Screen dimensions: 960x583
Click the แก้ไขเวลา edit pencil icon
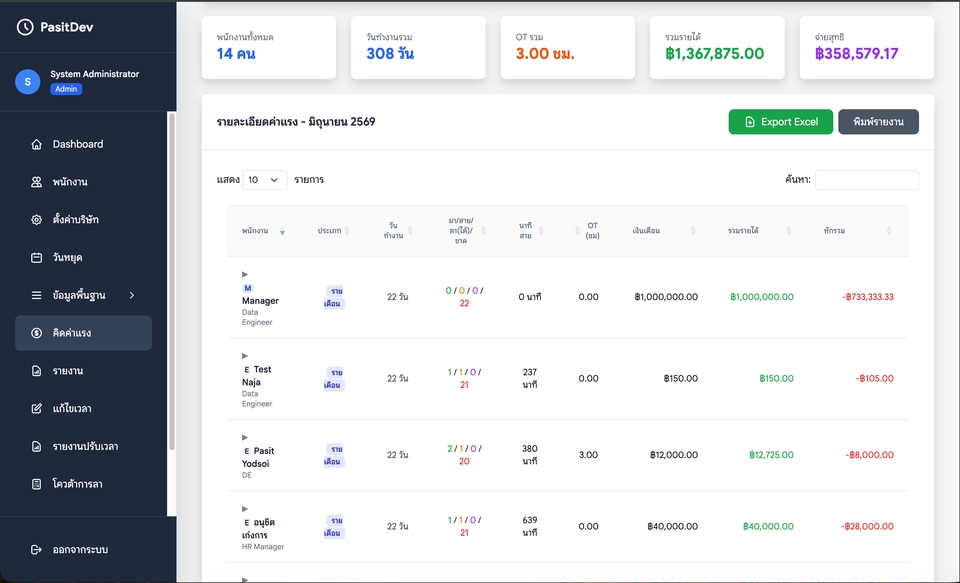point(37,408)
